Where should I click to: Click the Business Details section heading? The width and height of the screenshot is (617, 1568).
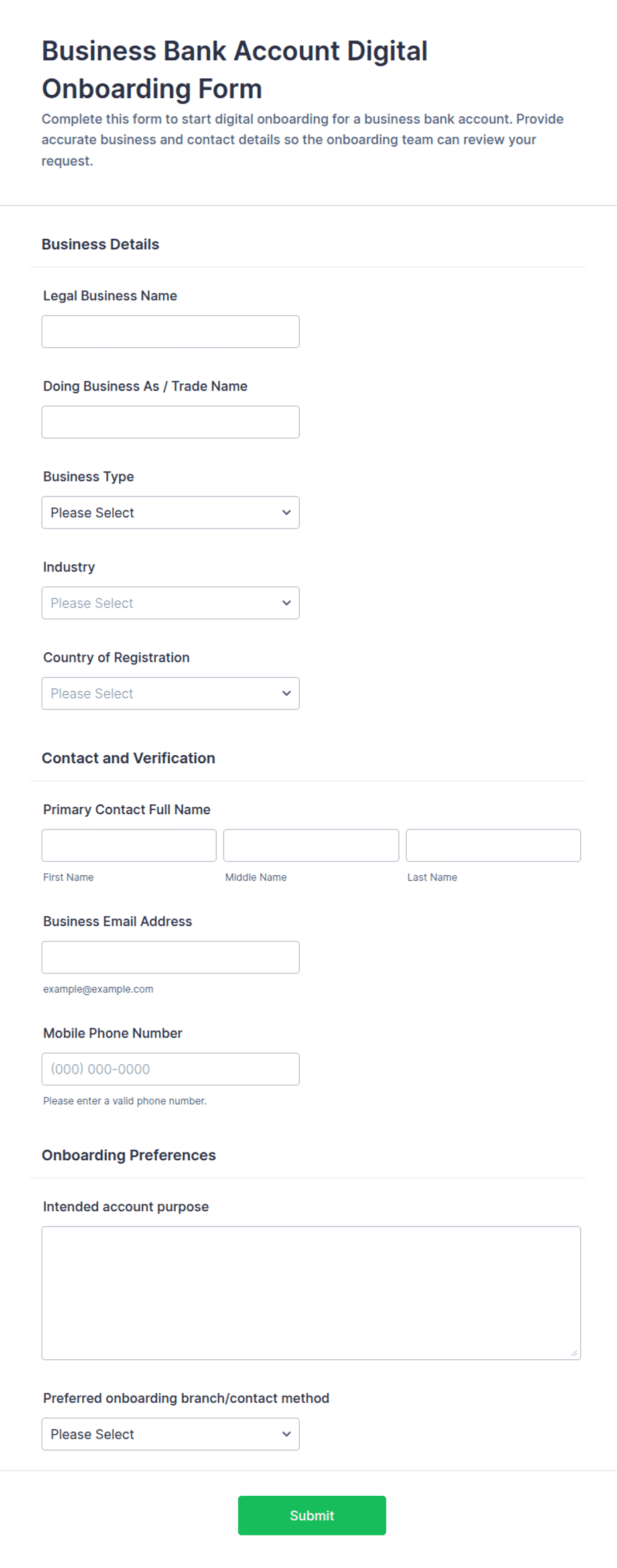pos(100,244)
